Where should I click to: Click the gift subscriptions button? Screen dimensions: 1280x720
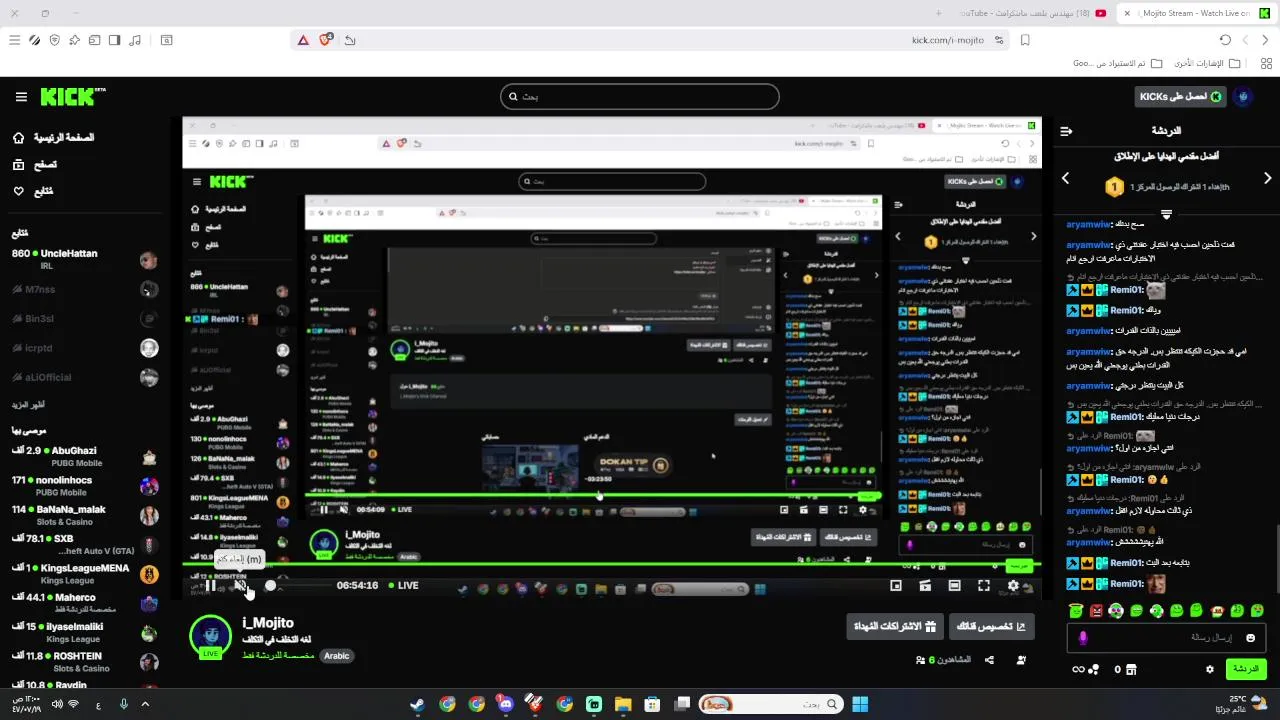point(895,627)
